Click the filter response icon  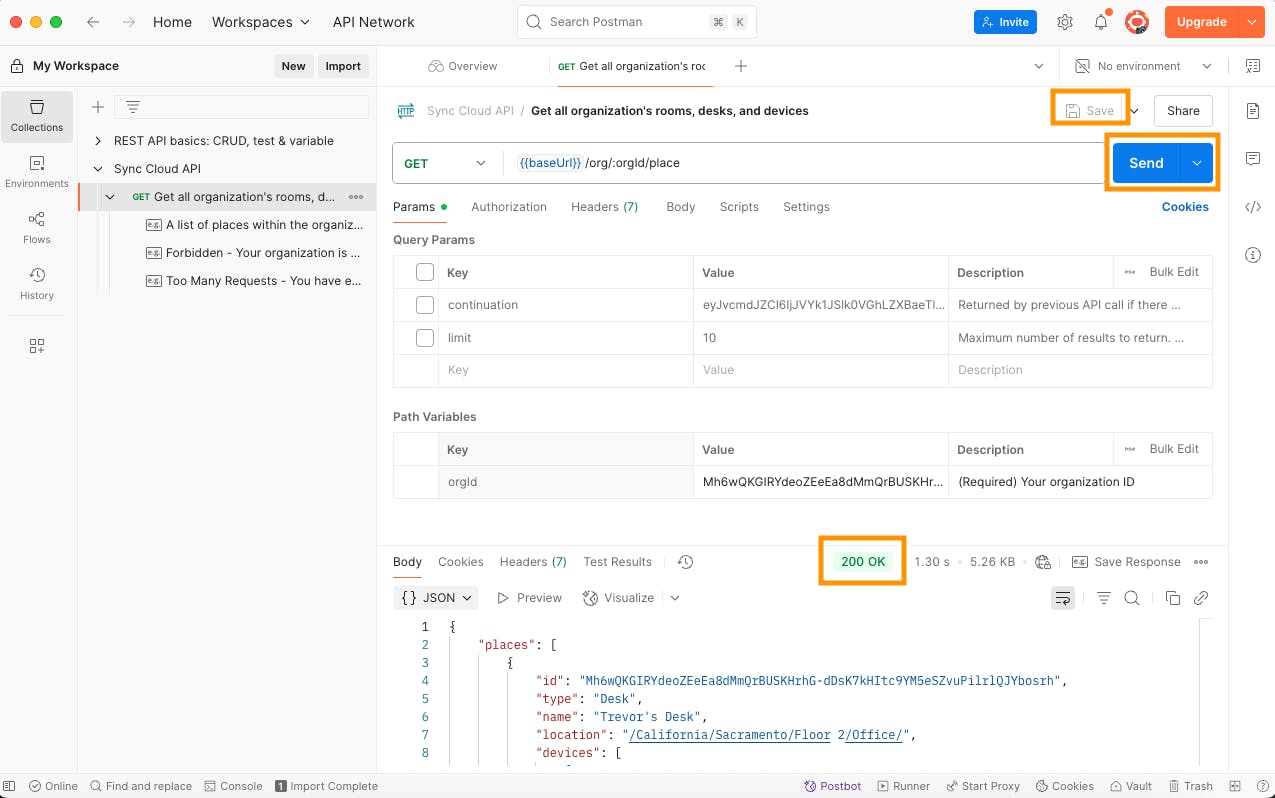[1104, 598]
